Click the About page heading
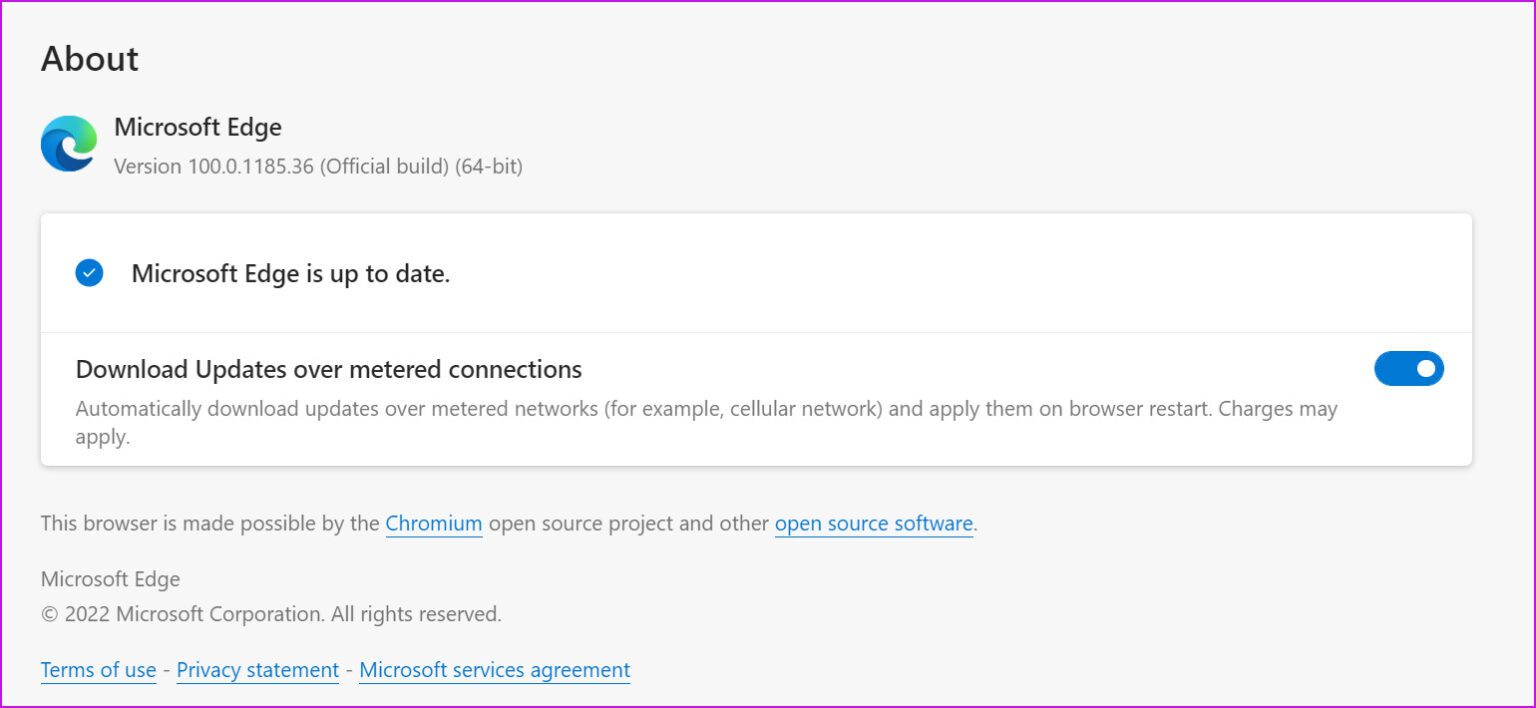The width and height of the screenshot is (1536, 708). 89,59
